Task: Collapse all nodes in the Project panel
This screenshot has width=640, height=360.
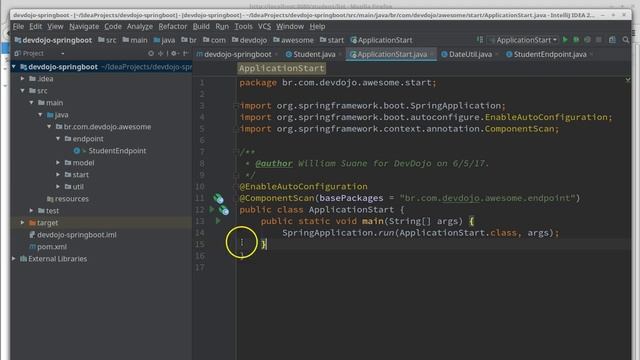Action: [x=161, y=53]
